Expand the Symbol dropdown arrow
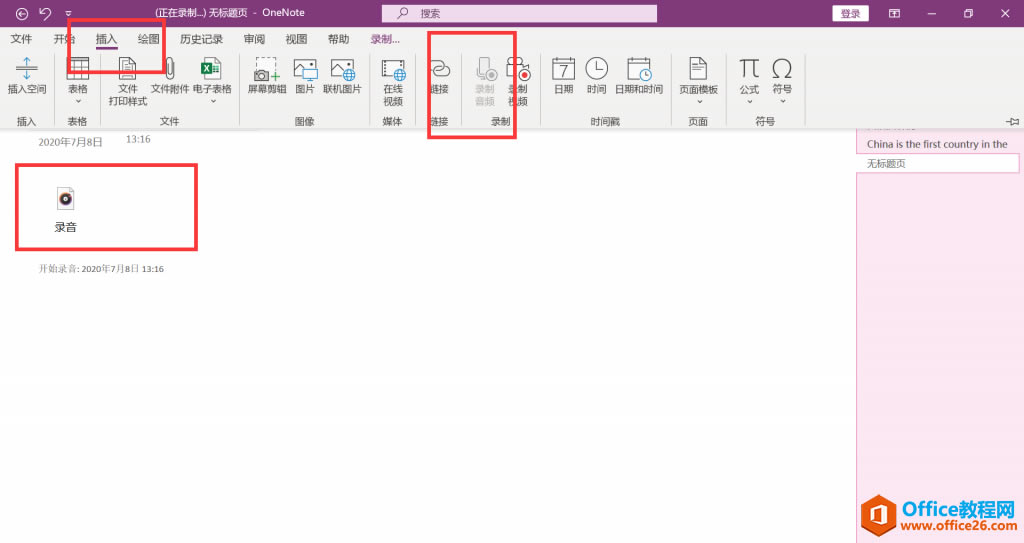Screen dimensions: 1024x543 (x=782, y=101)
